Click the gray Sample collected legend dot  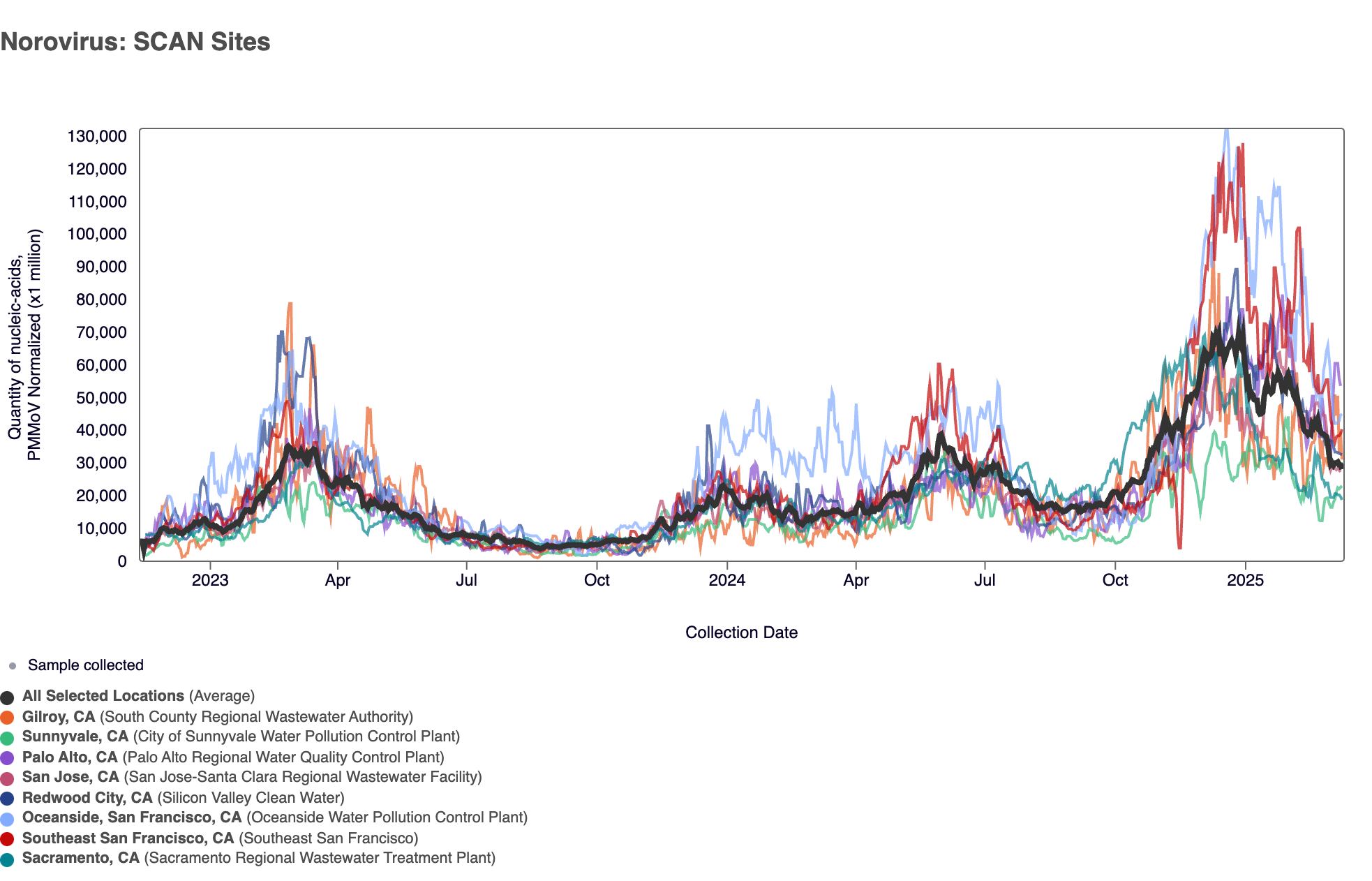click(x=12, y=666)
